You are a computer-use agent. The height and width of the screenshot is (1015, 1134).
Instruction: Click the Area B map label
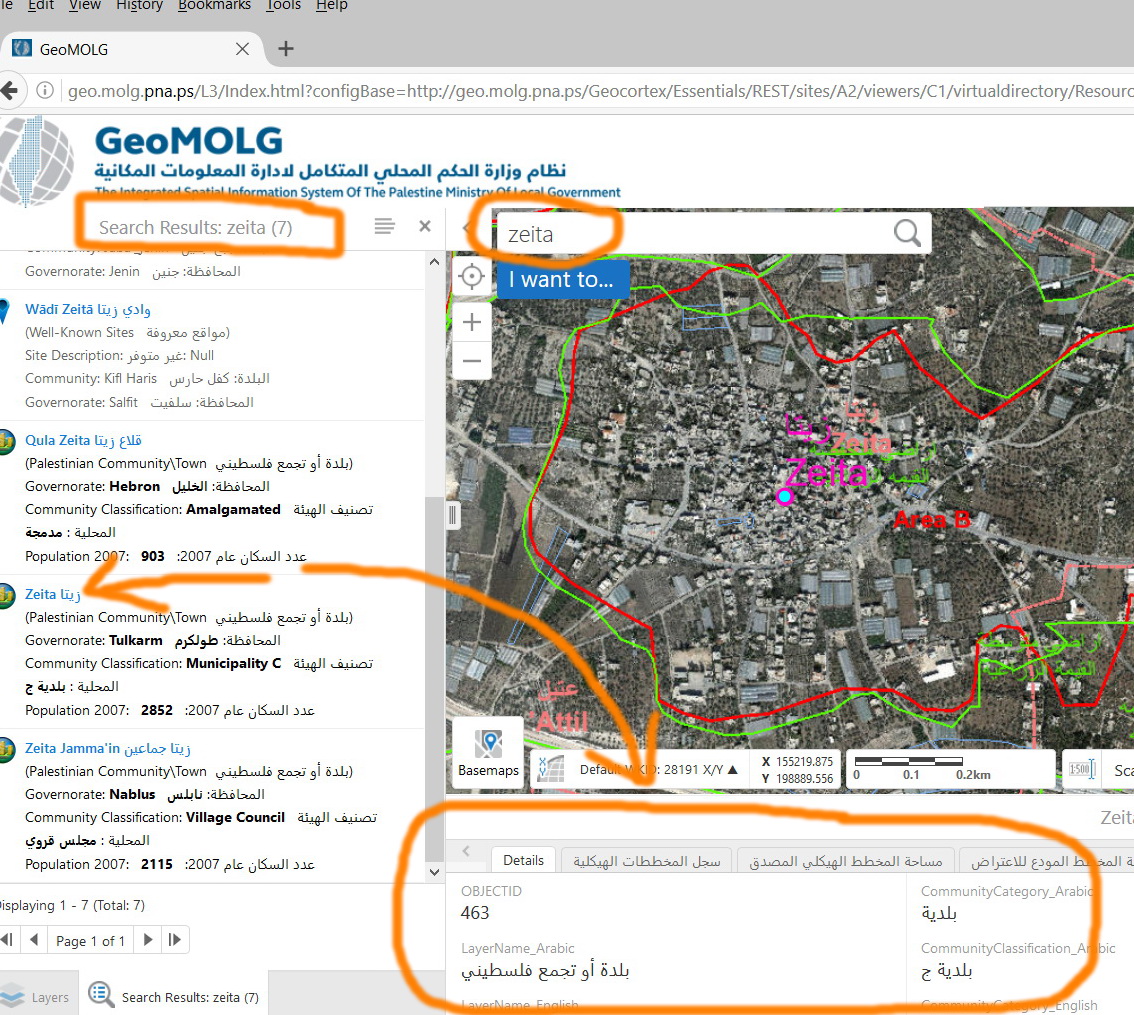932,519
